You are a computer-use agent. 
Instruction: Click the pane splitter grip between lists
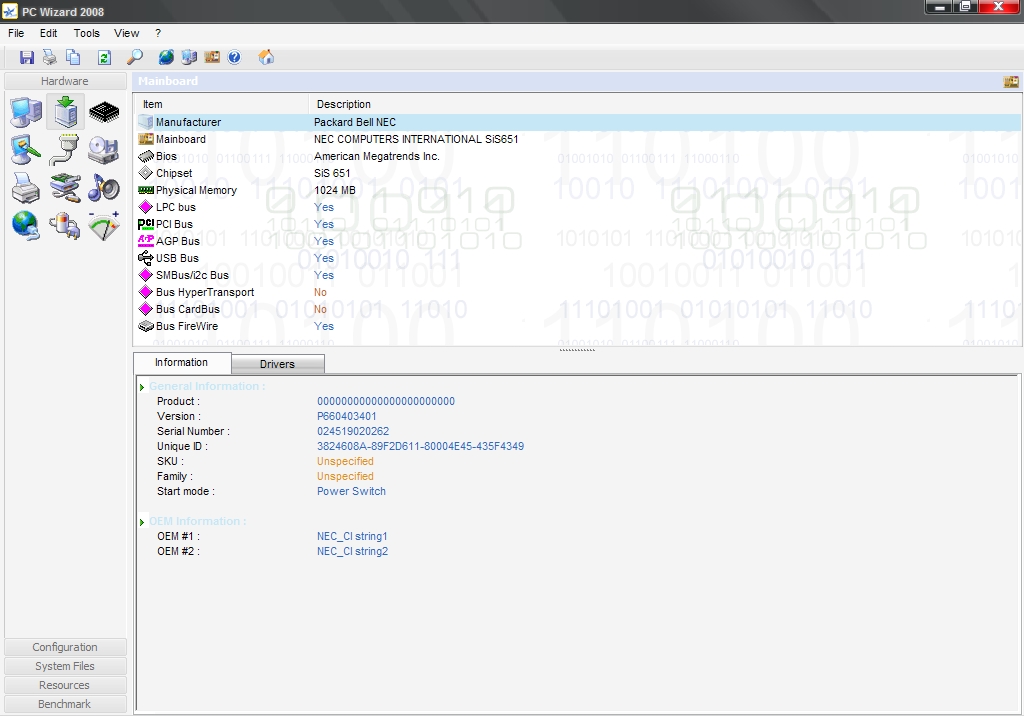click(577, 350)
